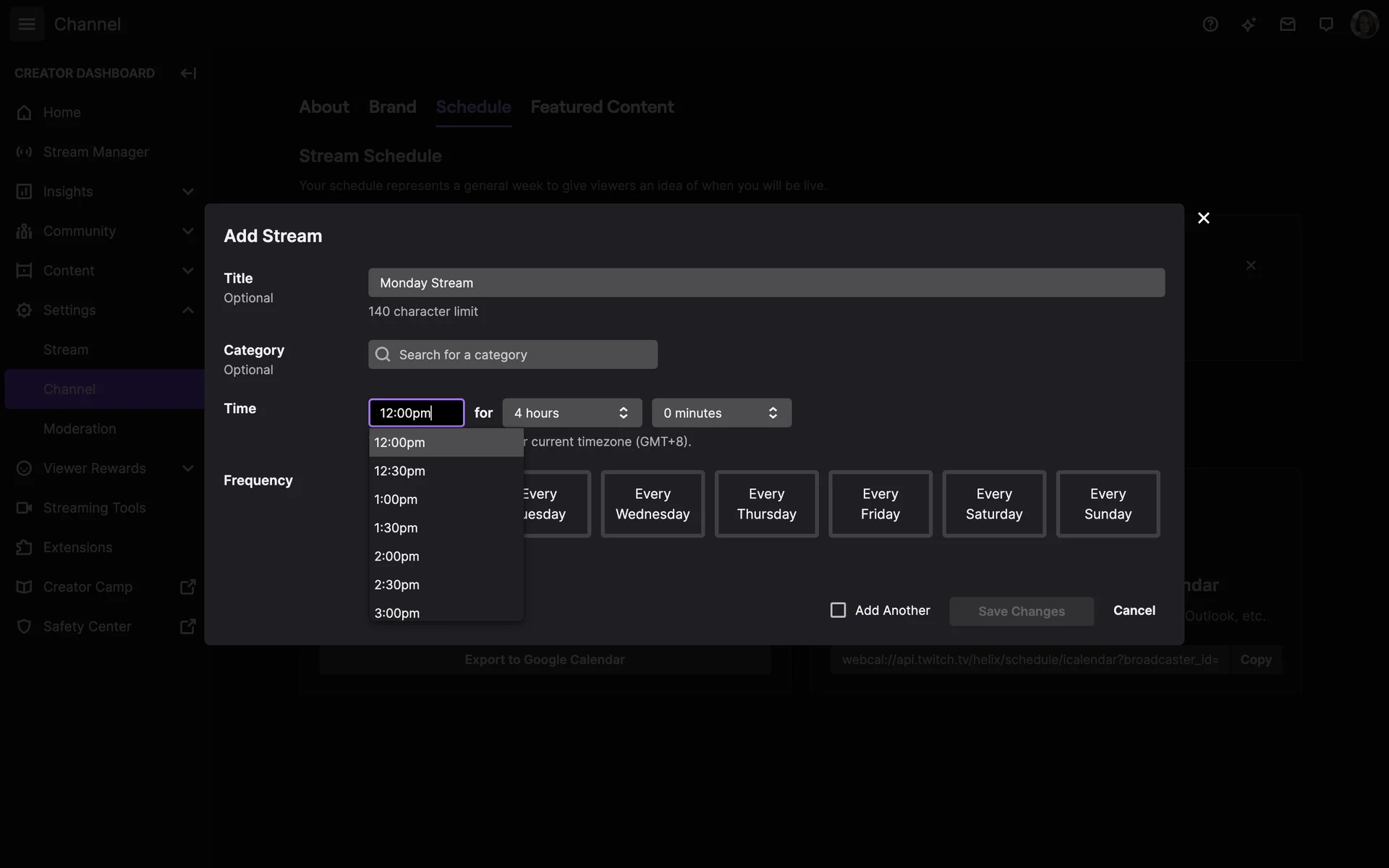Screen dimensions: 1389x868
Task: Close the Add Stream dialog
Action: coord(1204,218)
